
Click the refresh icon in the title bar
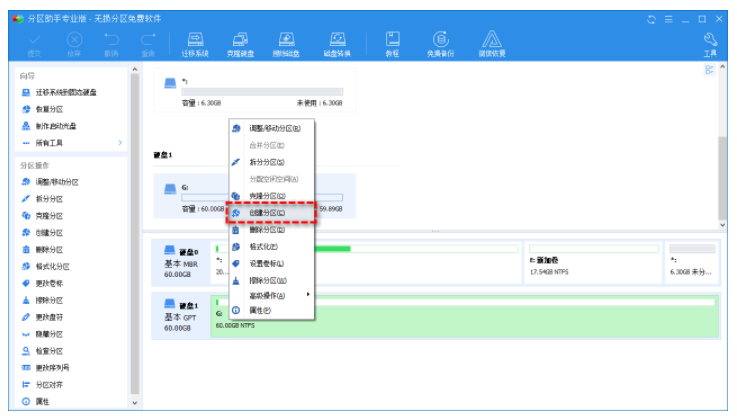[652, 18]
